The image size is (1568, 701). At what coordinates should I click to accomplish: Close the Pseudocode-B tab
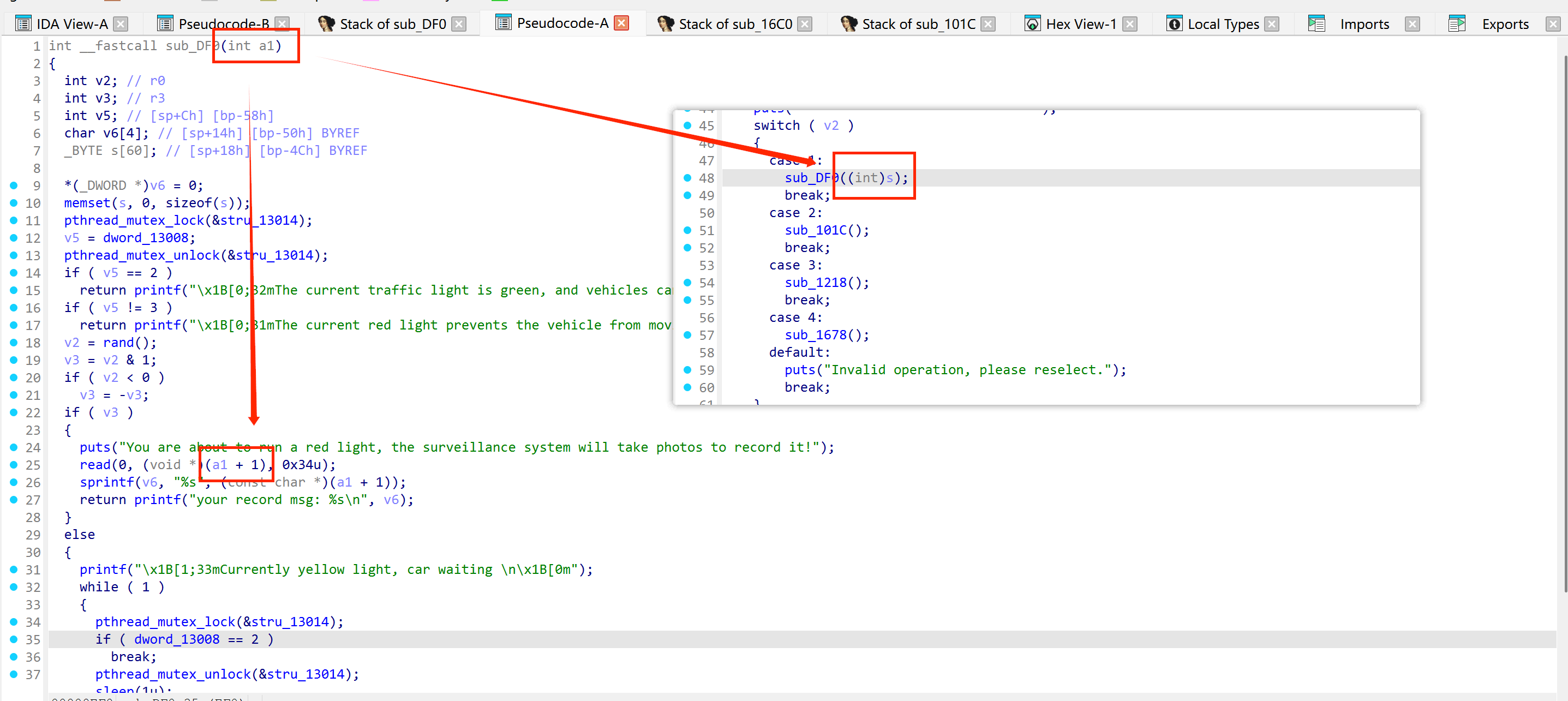coord(282,25)
